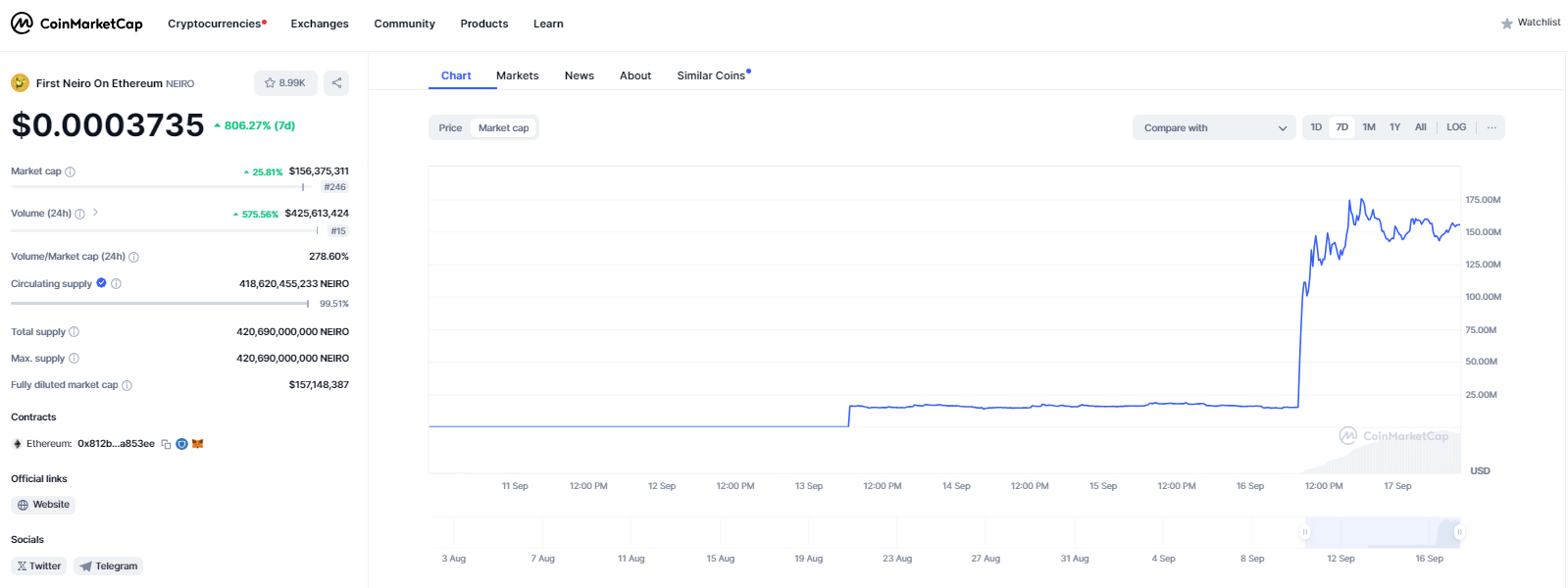Set chart range to All
This screenshot has width=1568, height=588.
(x=1421, y=127)
